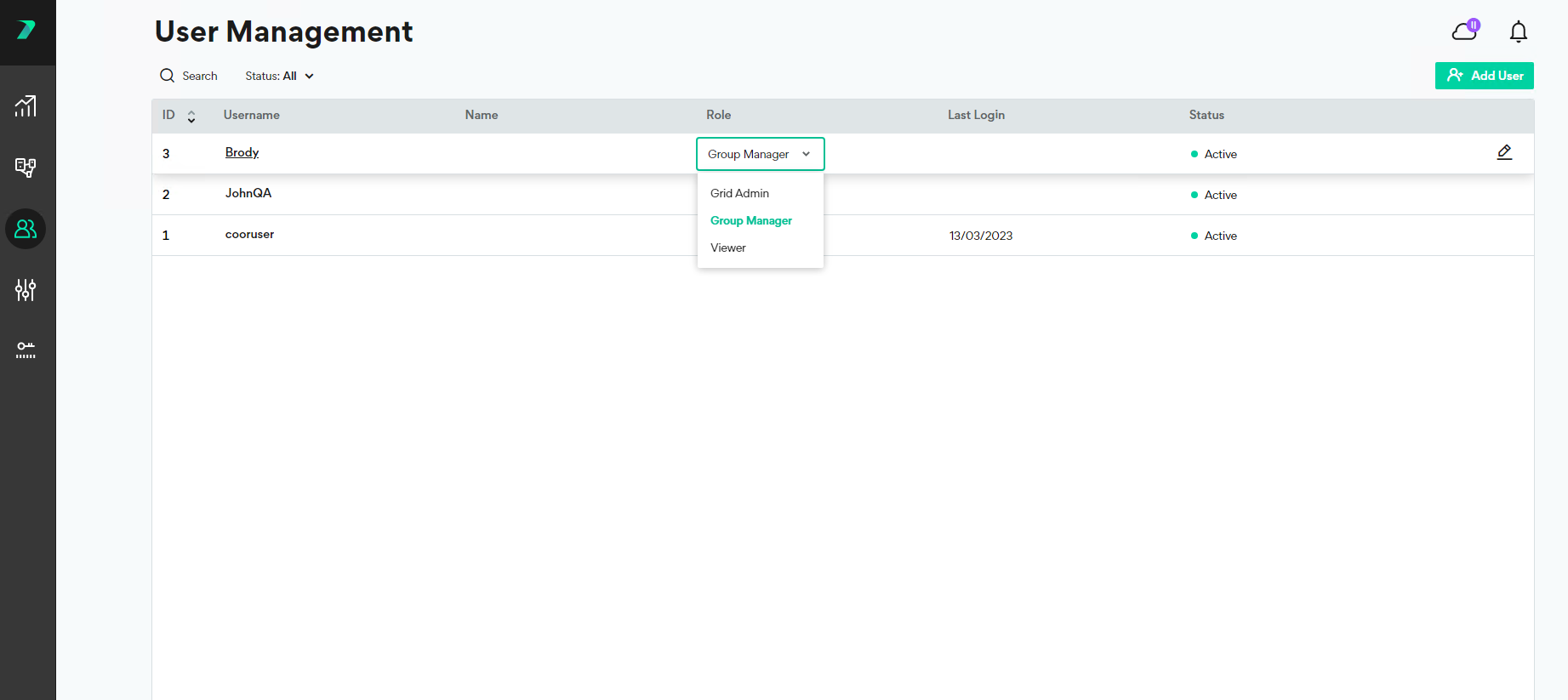This screenshot has height=700, width=1568.
Task: Open the license key sidebar icon
Action: point(26,350)
